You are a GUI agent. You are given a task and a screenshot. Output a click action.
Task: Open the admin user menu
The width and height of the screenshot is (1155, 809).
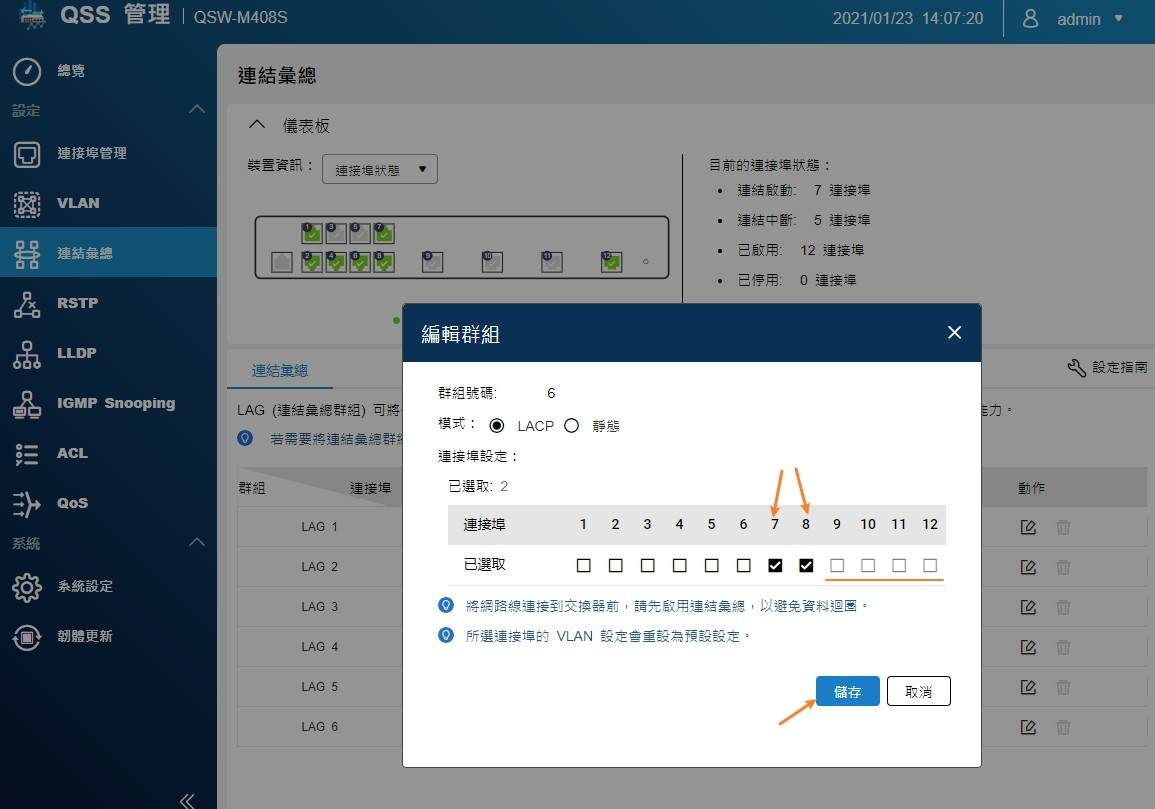1078,19
